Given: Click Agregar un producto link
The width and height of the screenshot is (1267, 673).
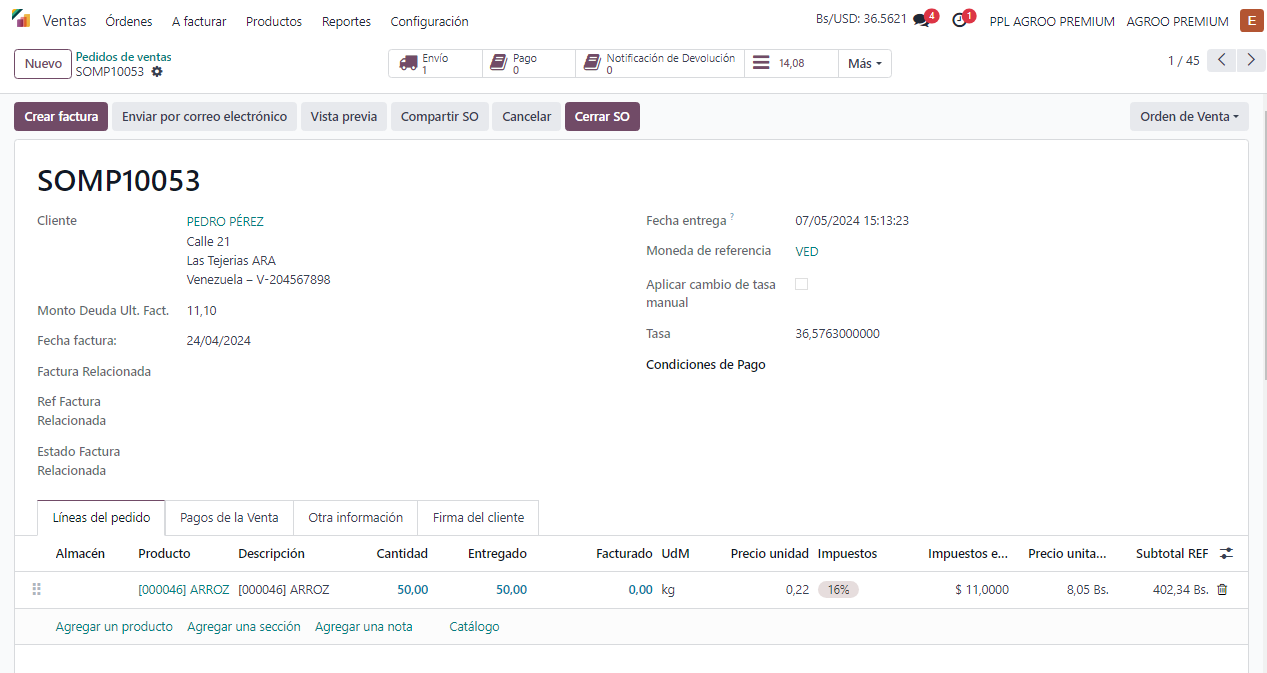Looking at the screenshot, I should pos(114,627).
